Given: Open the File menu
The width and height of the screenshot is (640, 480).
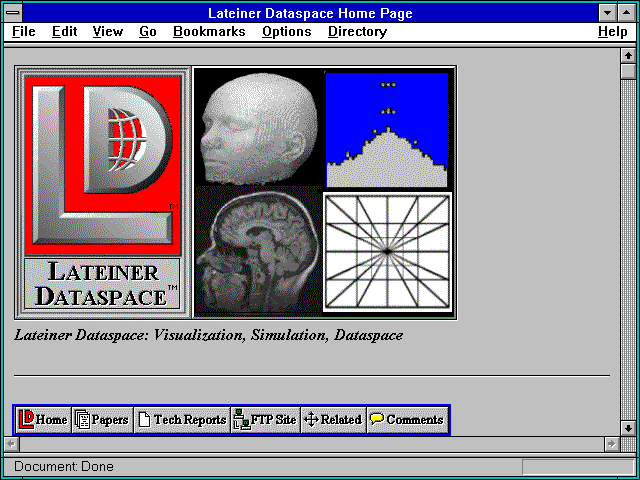Looking at the screenshot, I should coord(24,32).
